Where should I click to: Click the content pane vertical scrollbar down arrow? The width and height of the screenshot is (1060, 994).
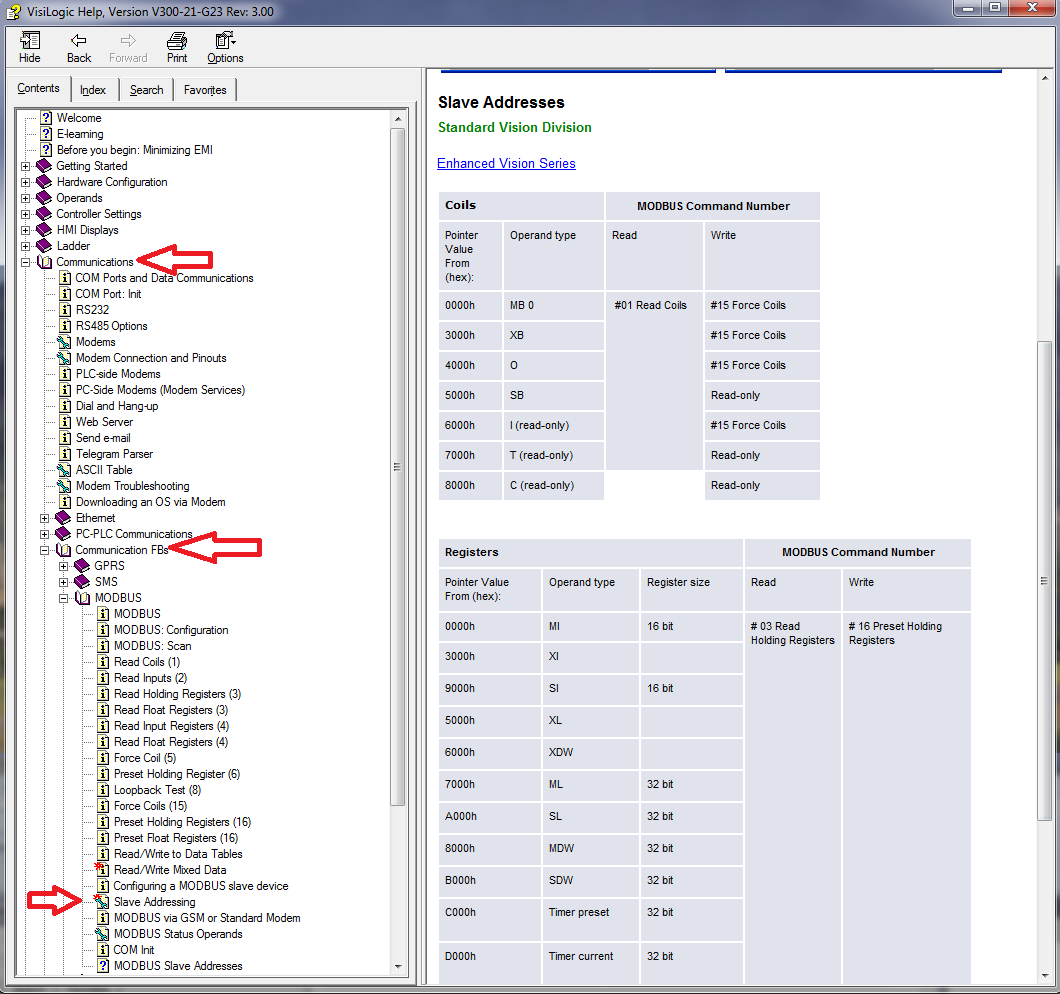pos(1044,977)
